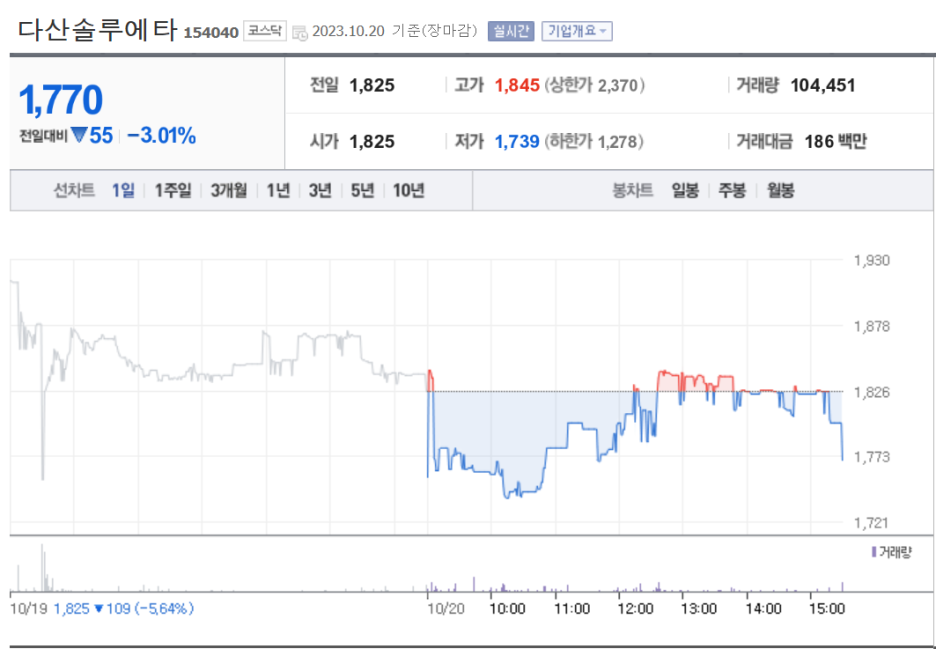
Task: Click the 저가 value 1,739
Action: click(517, 142)
